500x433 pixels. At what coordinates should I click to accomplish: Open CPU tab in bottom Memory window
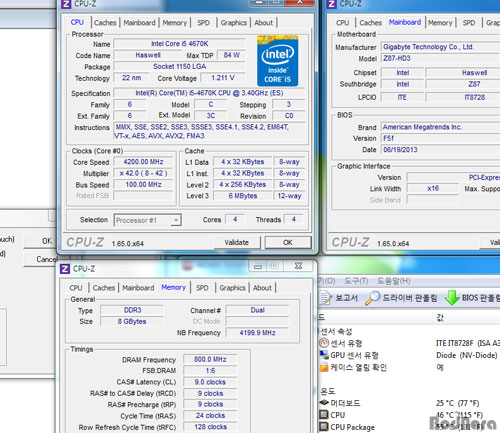[76, 288]
